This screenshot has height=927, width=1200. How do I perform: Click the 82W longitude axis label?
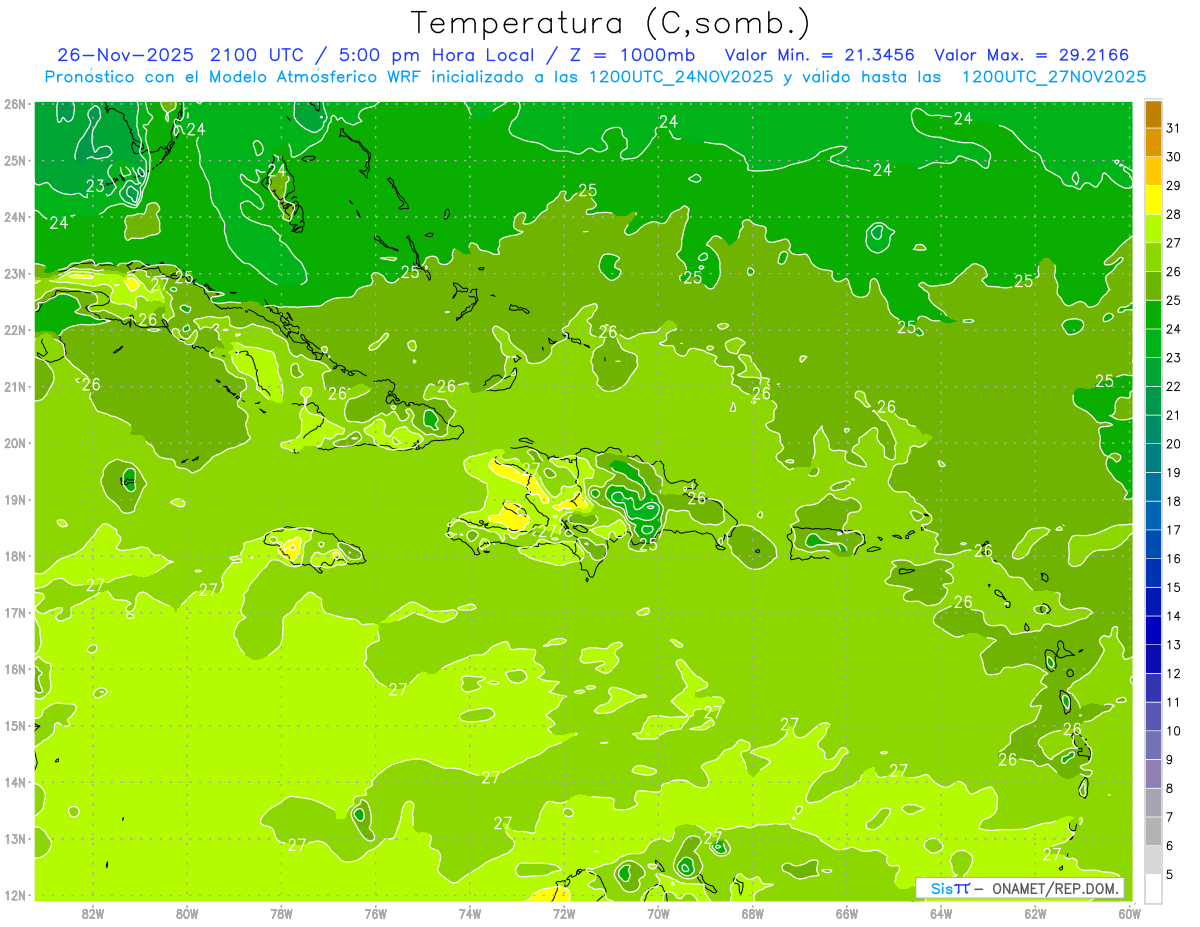coord(93,913)
